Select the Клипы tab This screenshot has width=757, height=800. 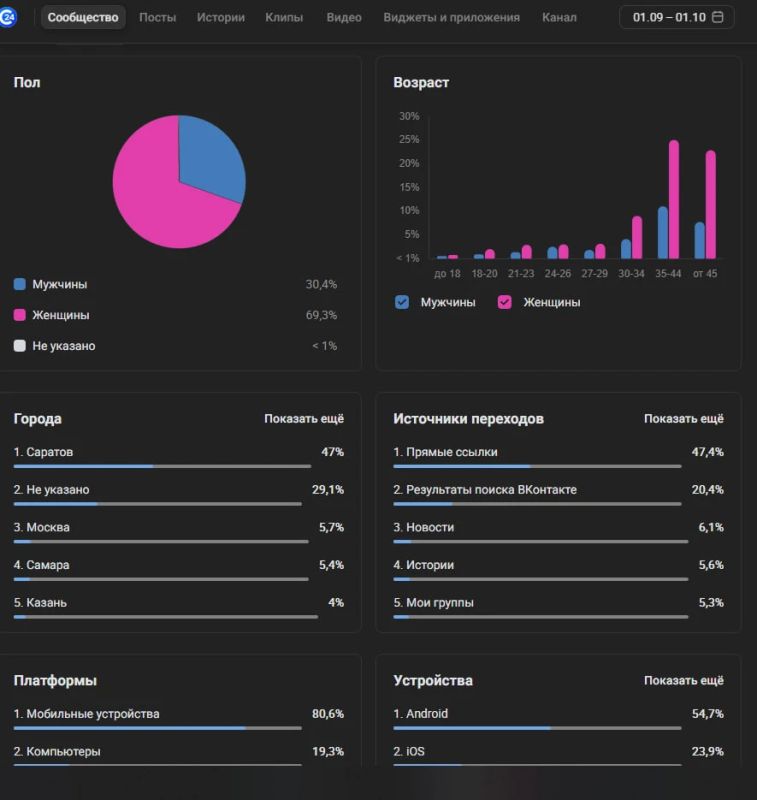pyautogui.click(x=284, y=17)
